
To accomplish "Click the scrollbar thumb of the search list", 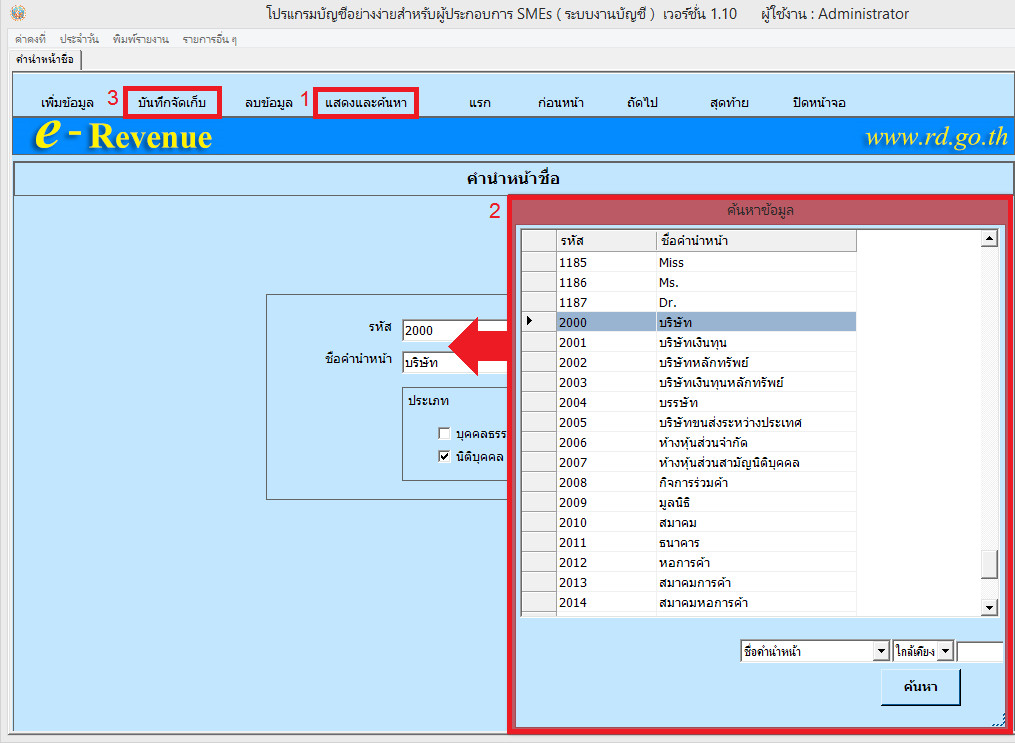I will pyautogui.click(x=989, y=564).
